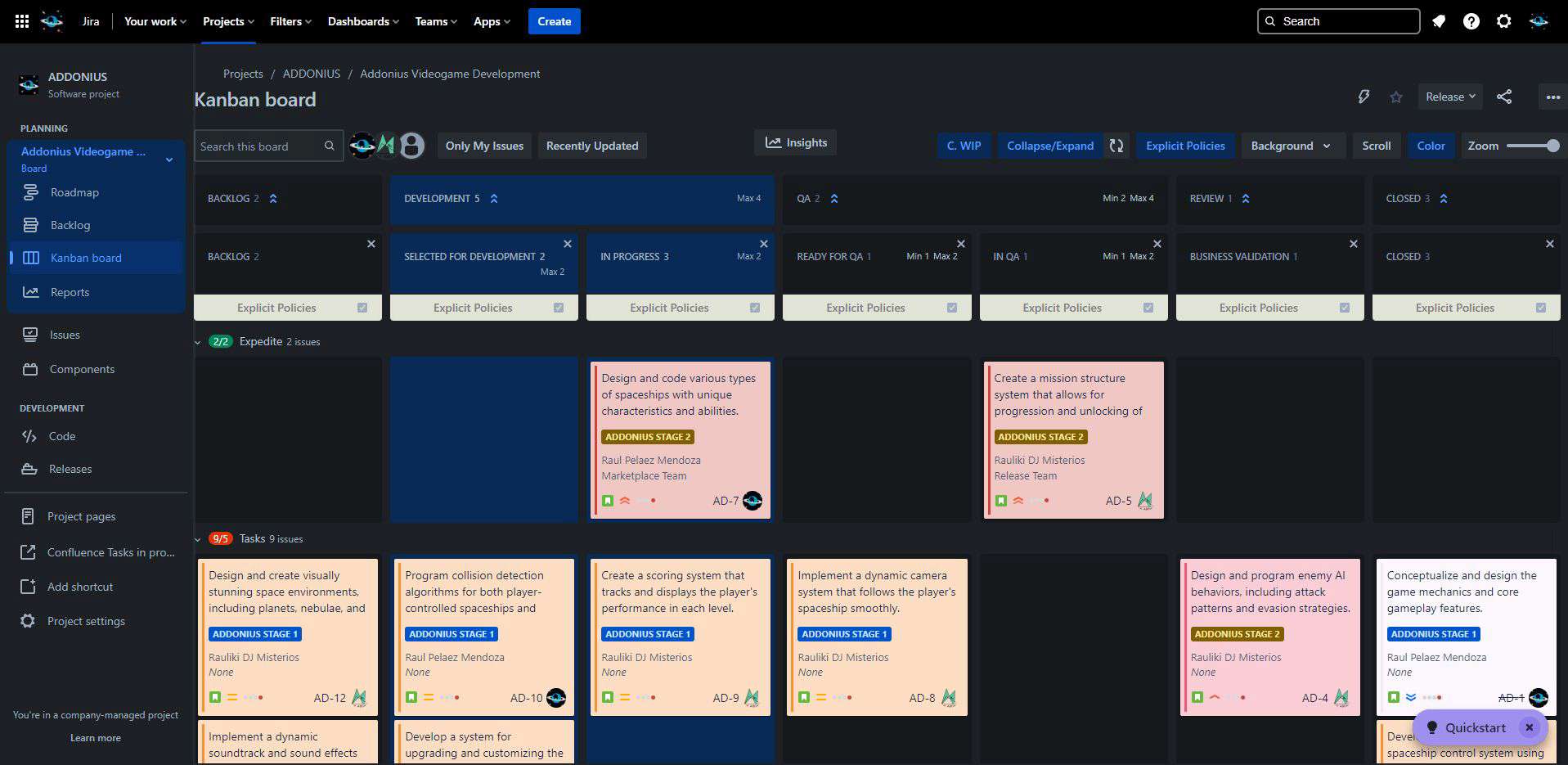Screen dimensions: 1568x765
Task: Click the Only My Issues filter button
Action: (484, 146)
